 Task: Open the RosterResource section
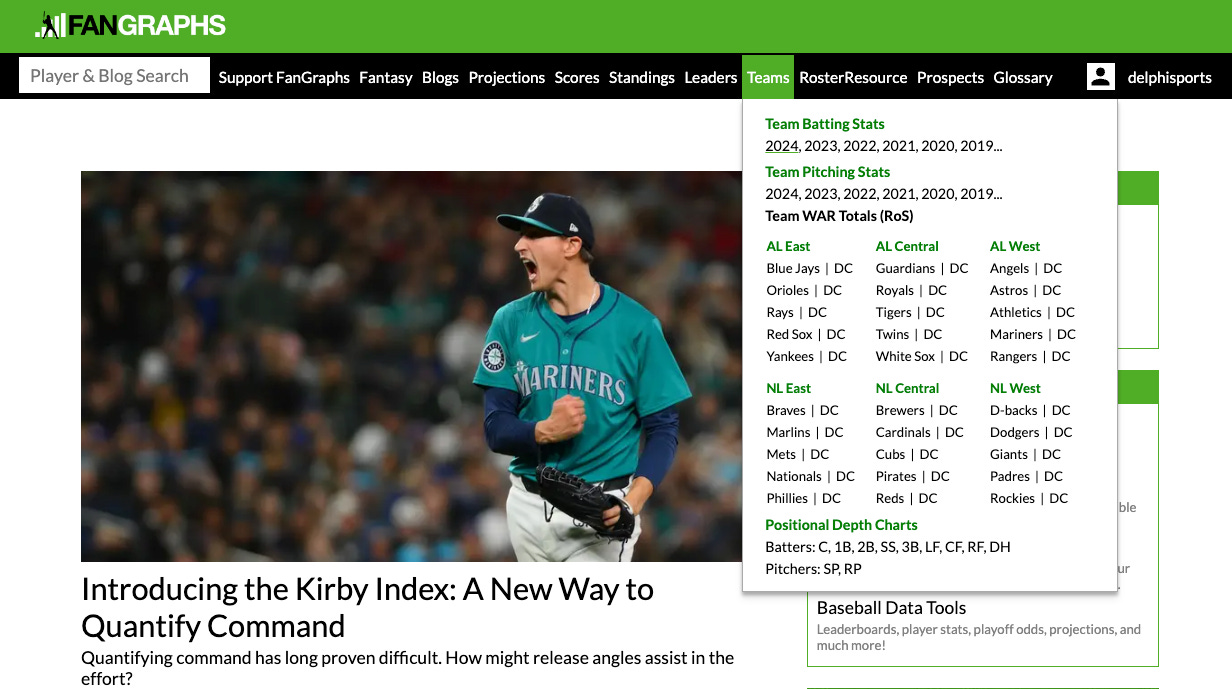pos(853,77)
